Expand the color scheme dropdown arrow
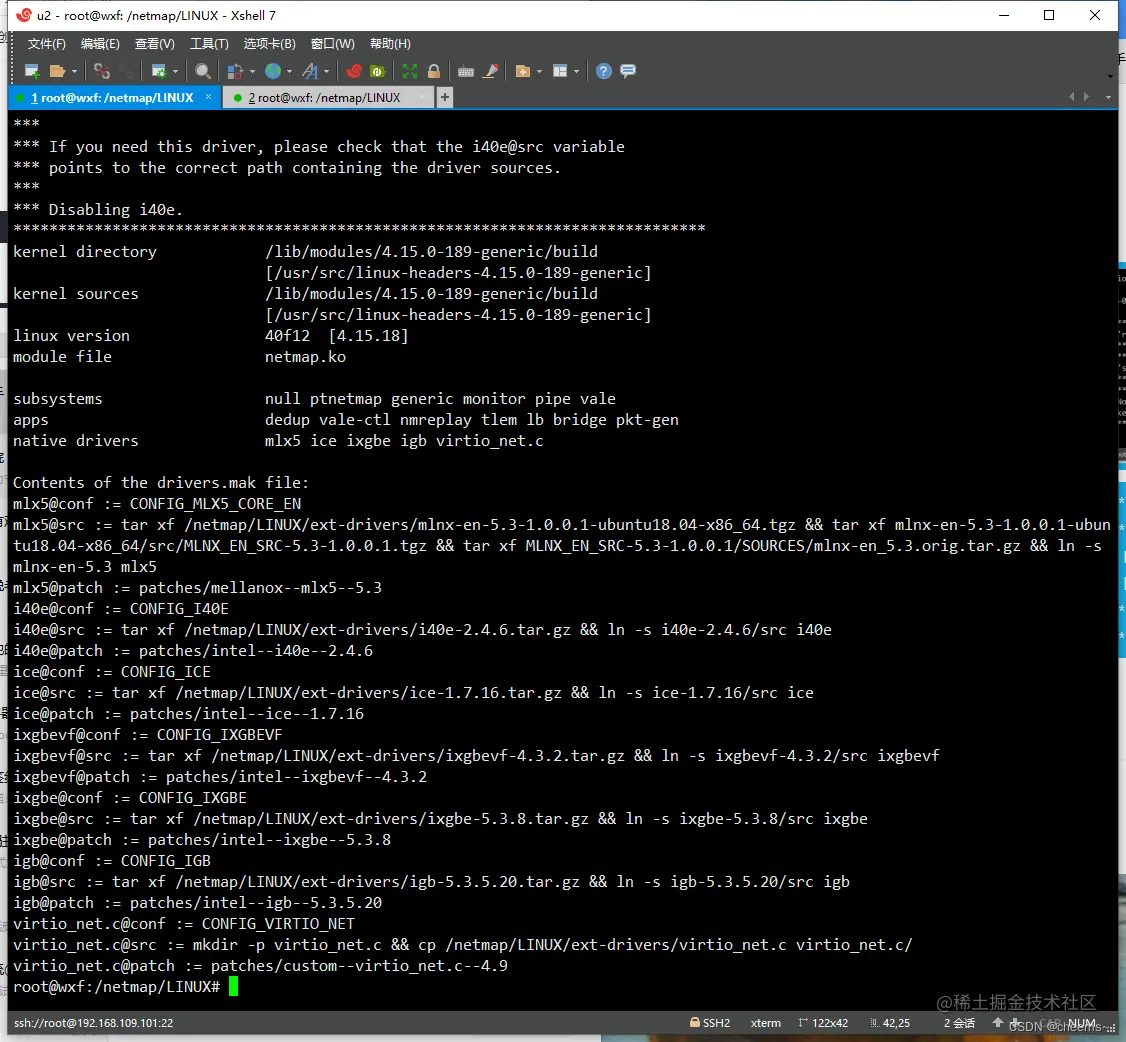The width and height of the screenshot is (1126, 1042). click(x=252, y=71)
